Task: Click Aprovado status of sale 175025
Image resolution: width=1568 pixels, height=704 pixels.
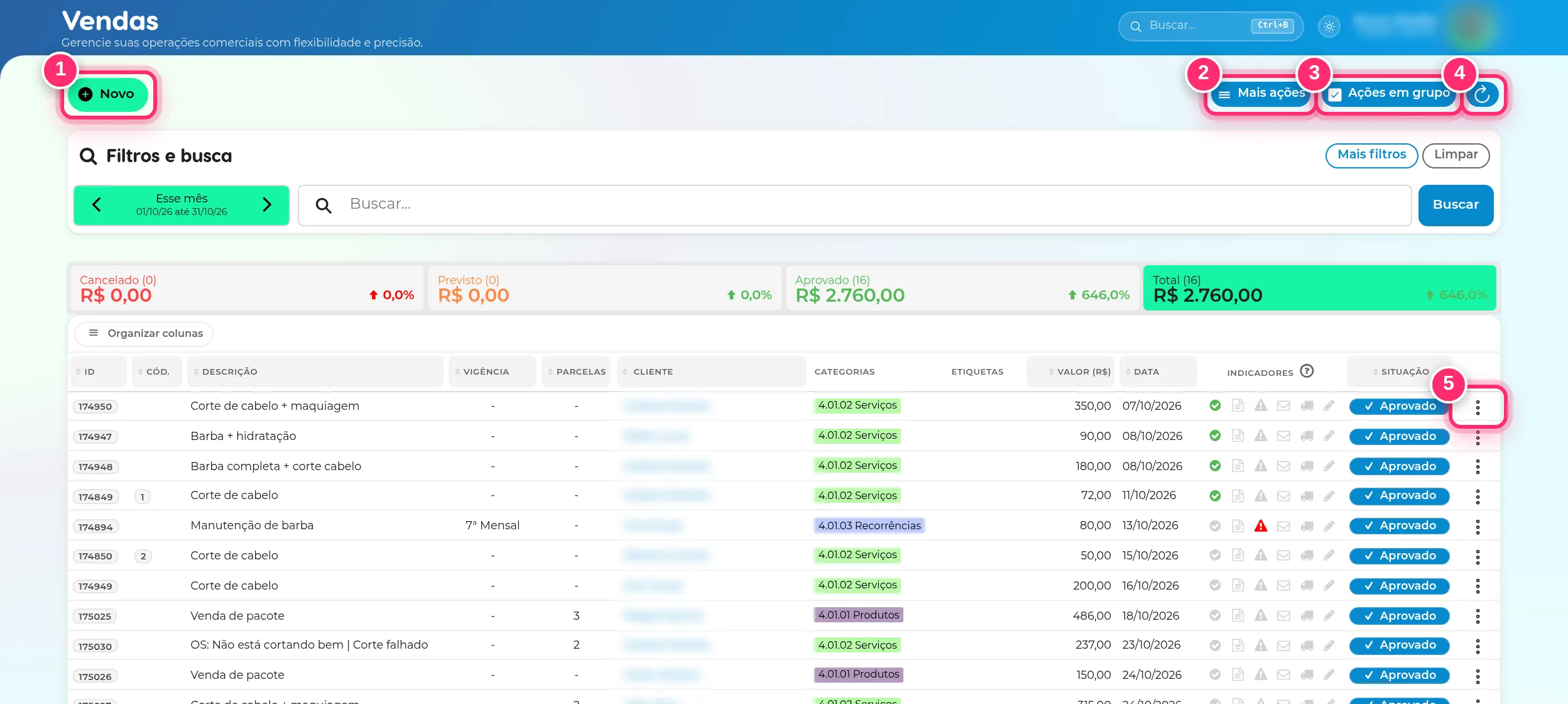Action: (1399, 616)
